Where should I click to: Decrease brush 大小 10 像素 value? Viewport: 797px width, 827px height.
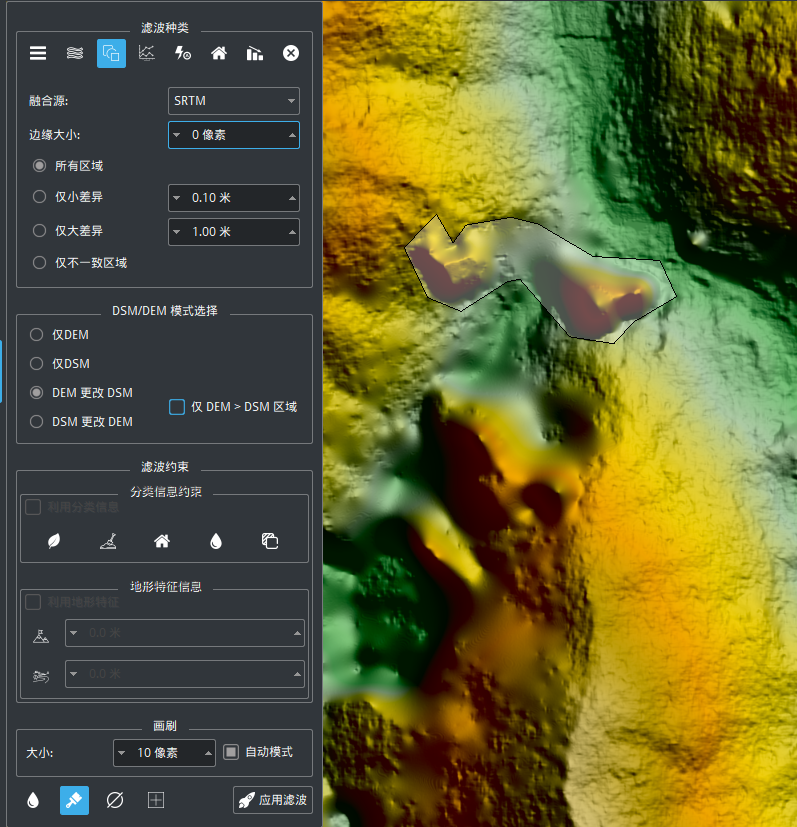[121, 753]
